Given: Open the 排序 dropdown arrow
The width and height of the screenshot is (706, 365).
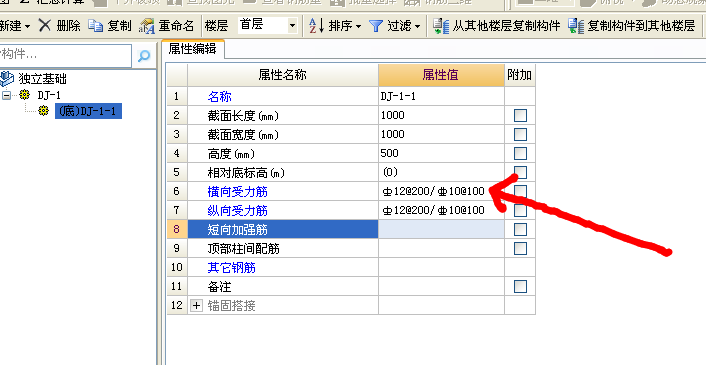Looking at the screenshot, I should coord(358,27).
